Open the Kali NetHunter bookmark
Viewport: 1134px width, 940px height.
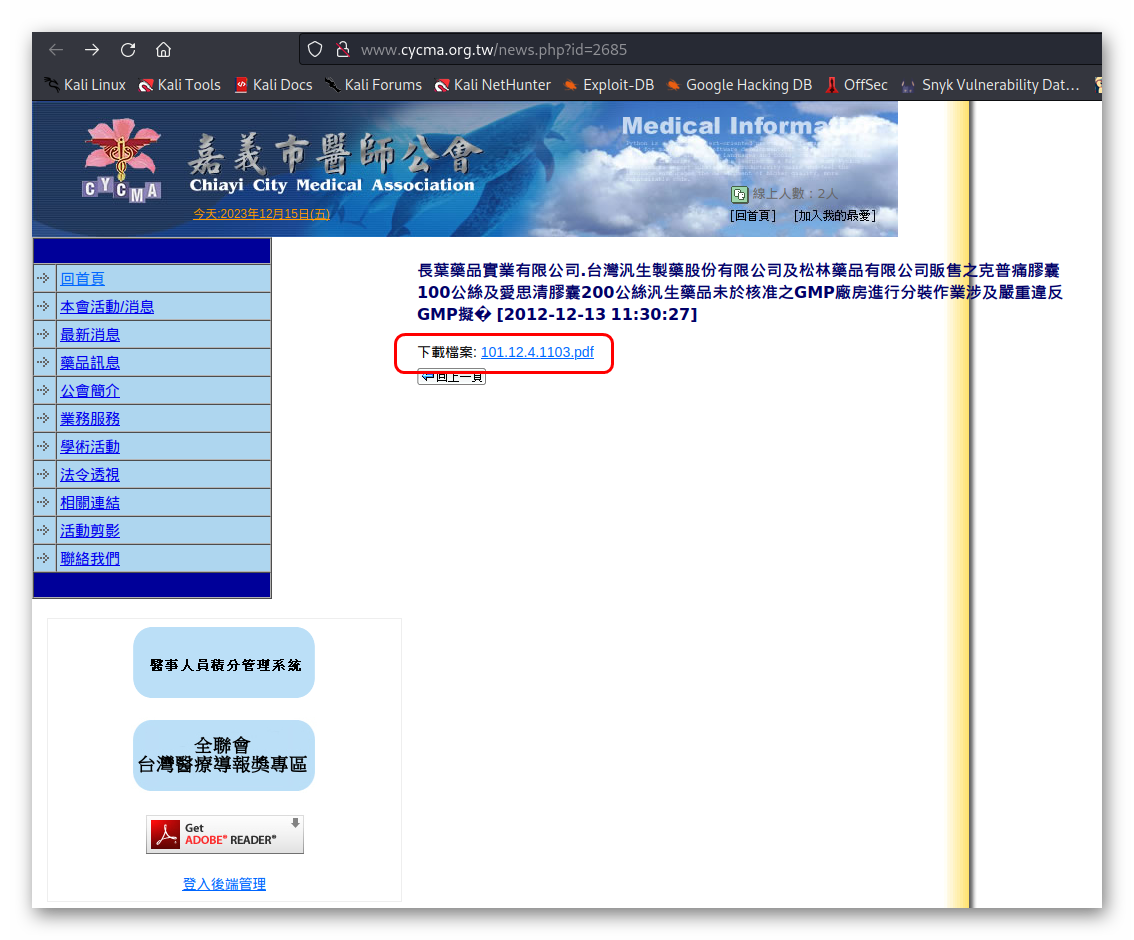pos(493,85)
